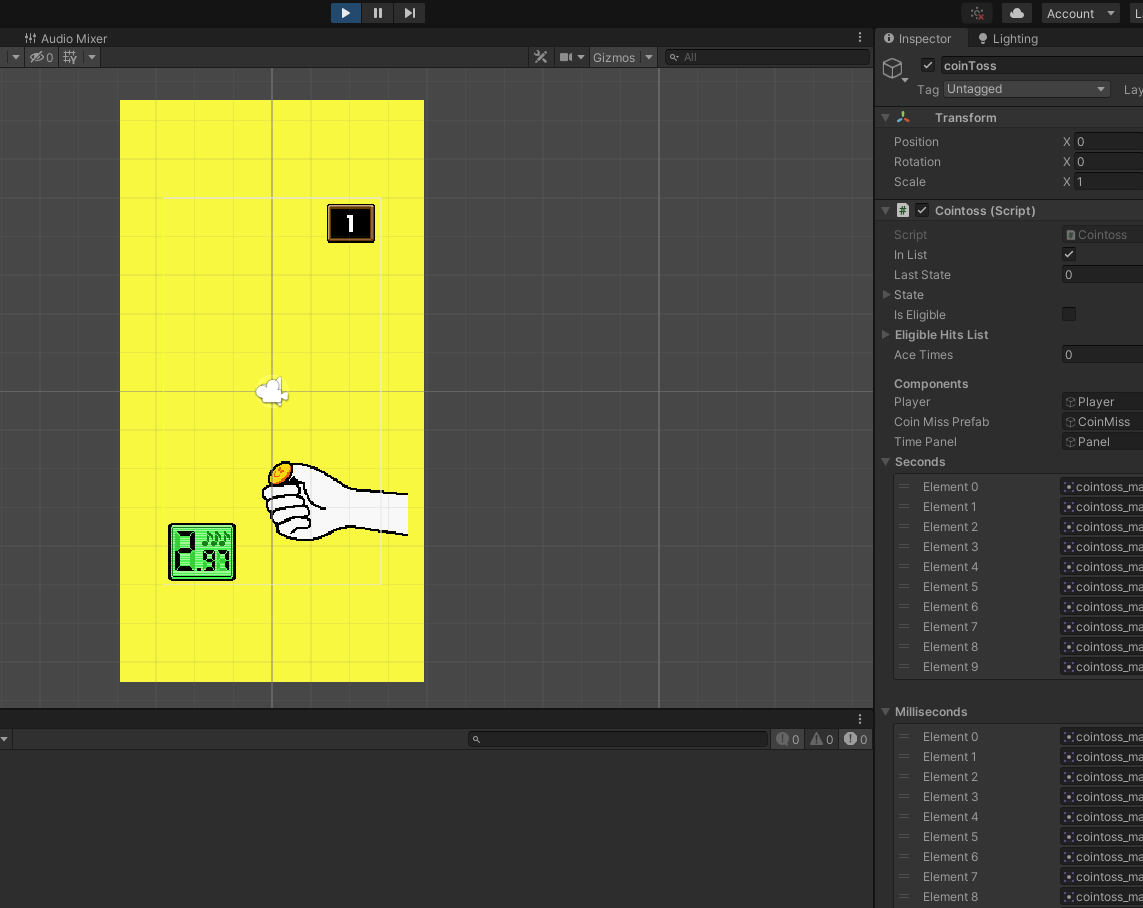Click the Ace Times value field
This screenshot has height=908, width=1143.
click(1102, 354)
